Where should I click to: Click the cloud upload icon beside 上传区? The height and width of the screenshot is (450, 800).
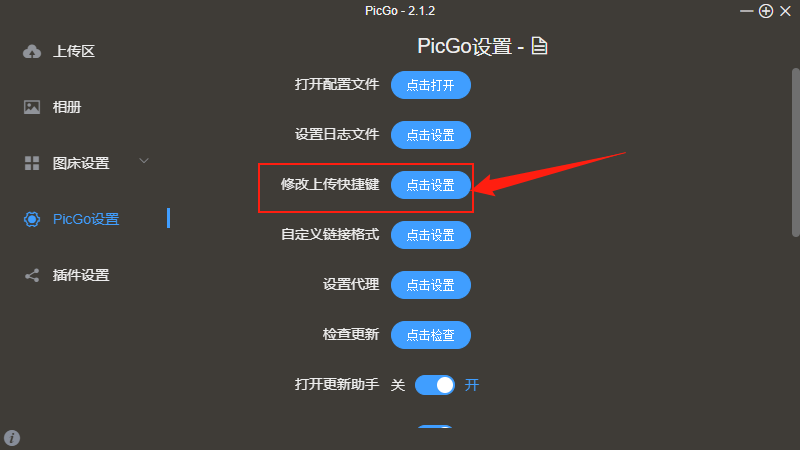(32, 52)
